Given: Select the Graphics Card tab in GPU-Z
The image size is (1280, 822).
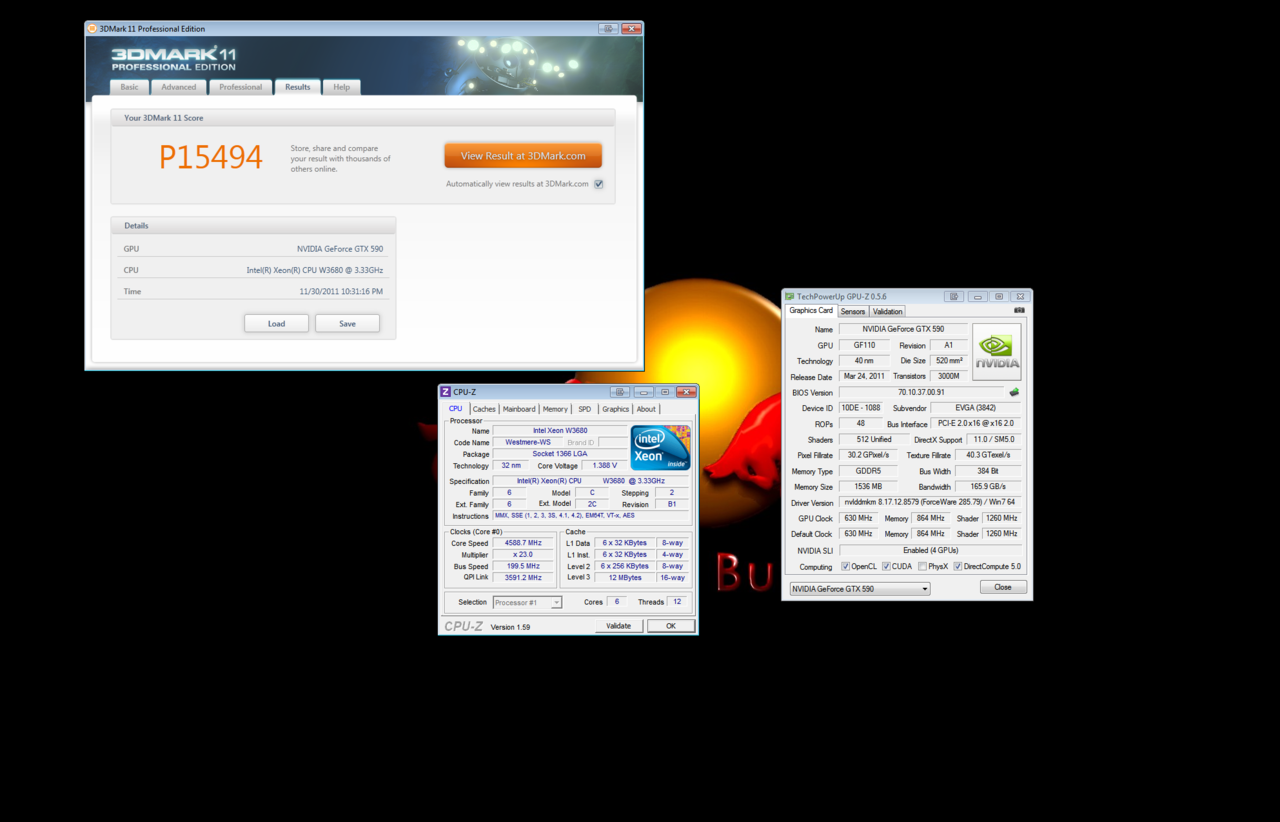Looking at the screenshot, I should tap(811, 310).
